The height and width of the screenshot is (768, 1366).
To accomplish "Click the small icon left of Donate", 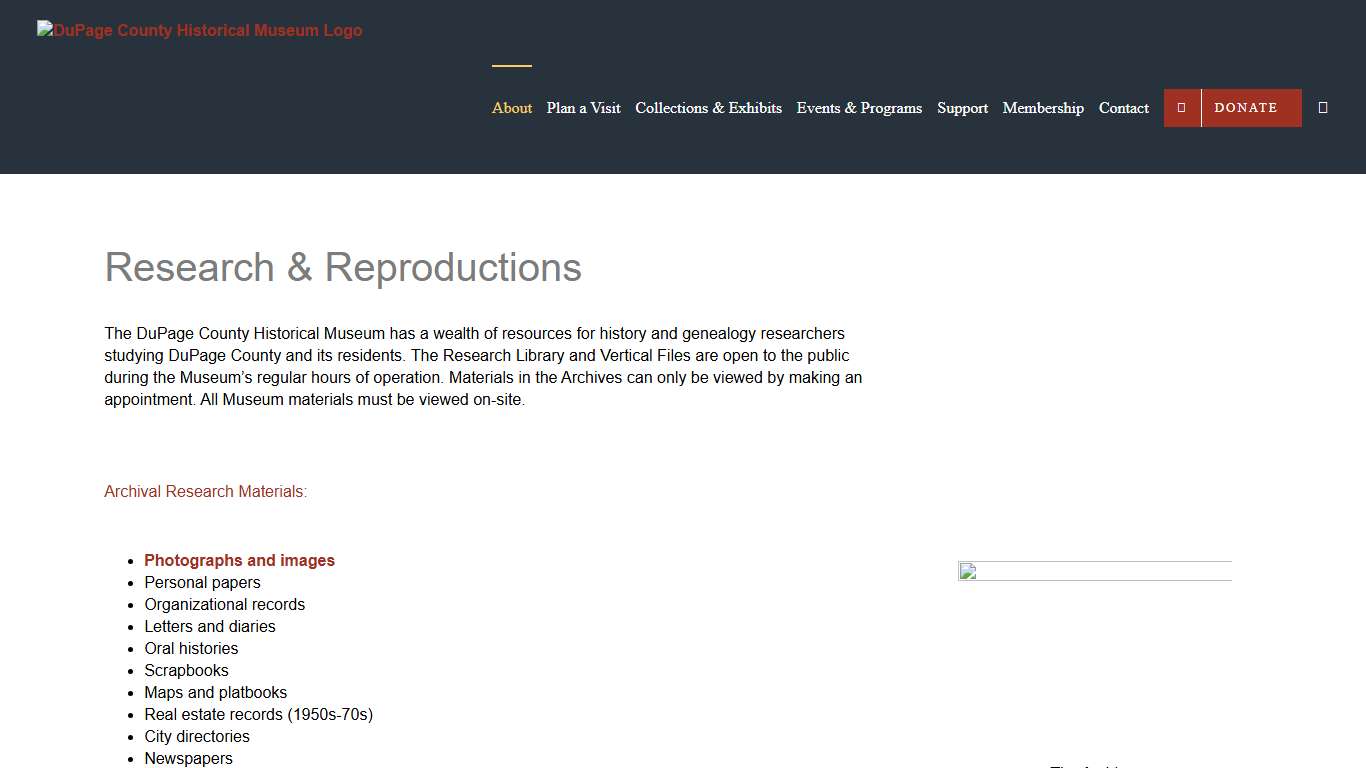I will pos(1181,108).
